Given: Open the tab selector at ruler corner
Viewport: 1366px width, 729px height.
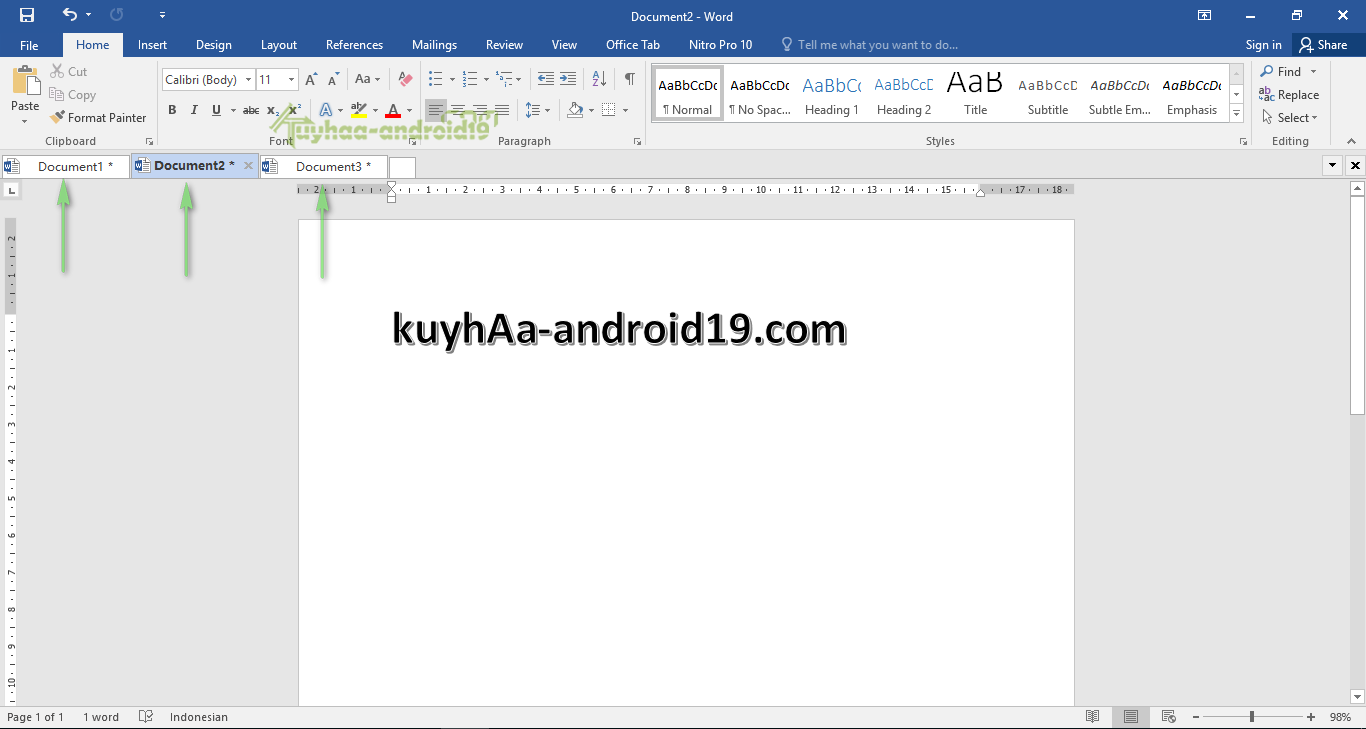Looking at the screenshot, I should pyautogui.click(x=11, y=190).
